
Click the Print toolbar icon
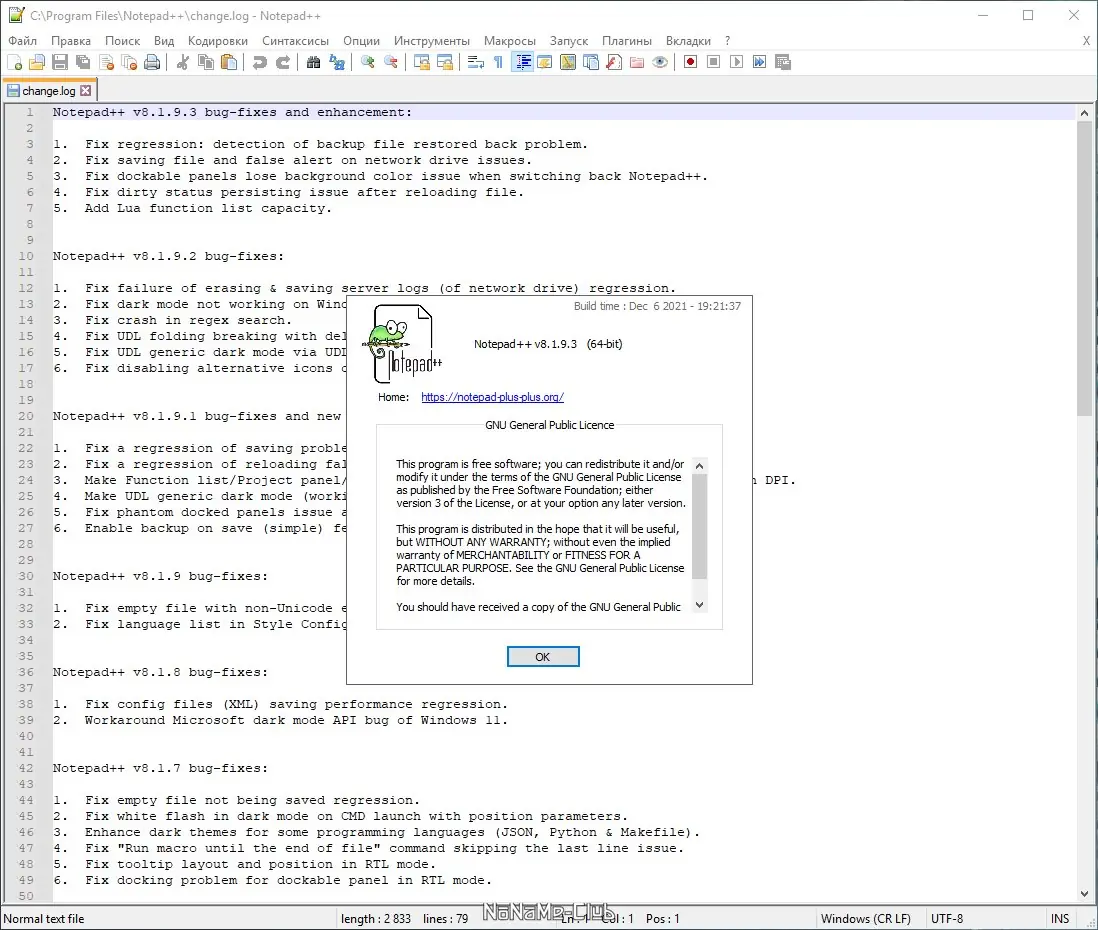[x=152, y=62]
